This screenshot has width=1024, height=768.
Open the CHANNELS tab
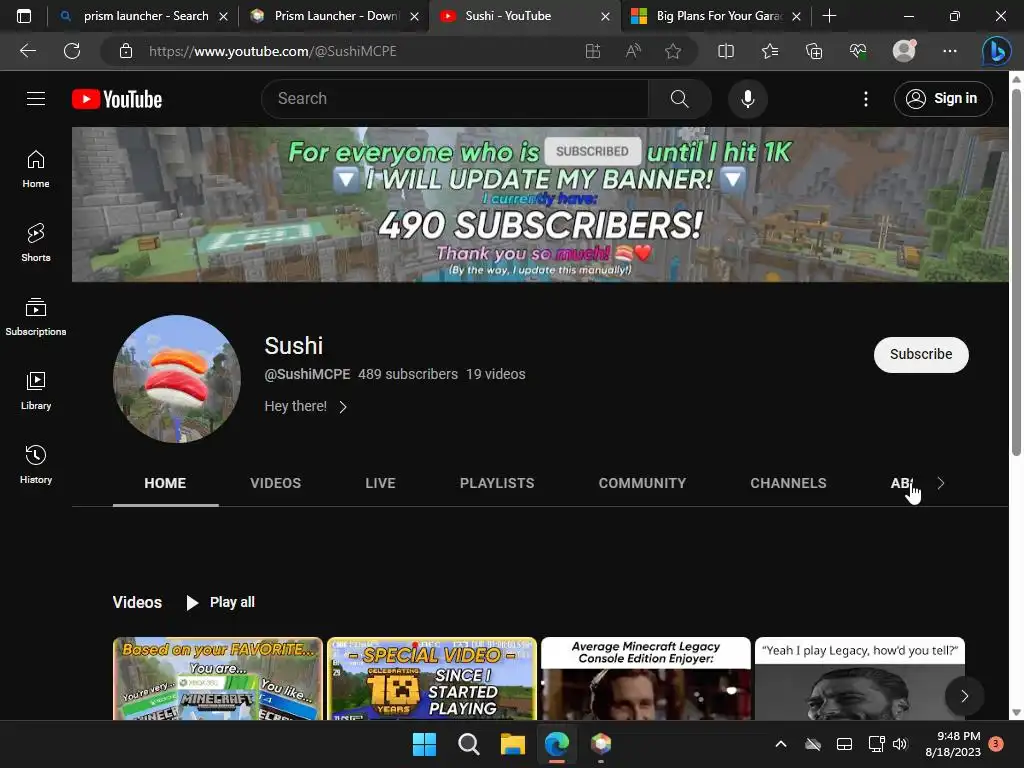click(788, 483)
